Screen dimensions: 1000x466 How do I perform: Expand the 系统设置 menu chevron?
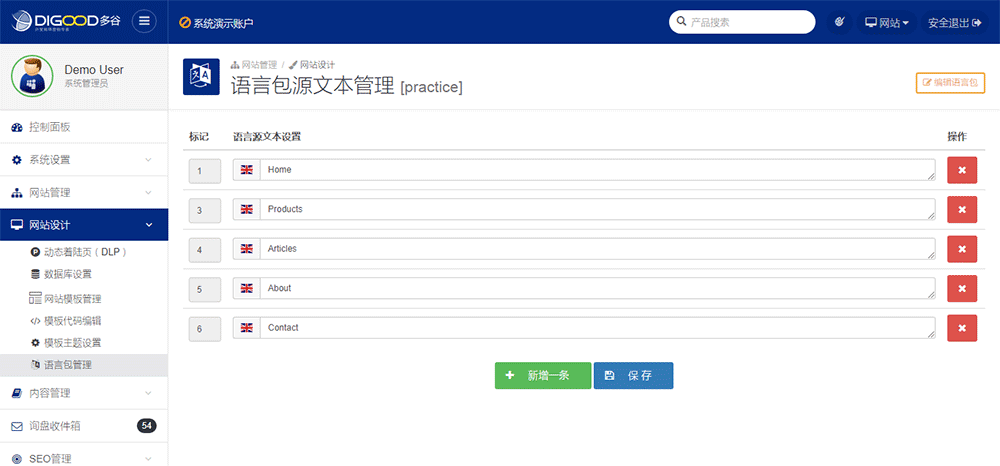[148, 160]
